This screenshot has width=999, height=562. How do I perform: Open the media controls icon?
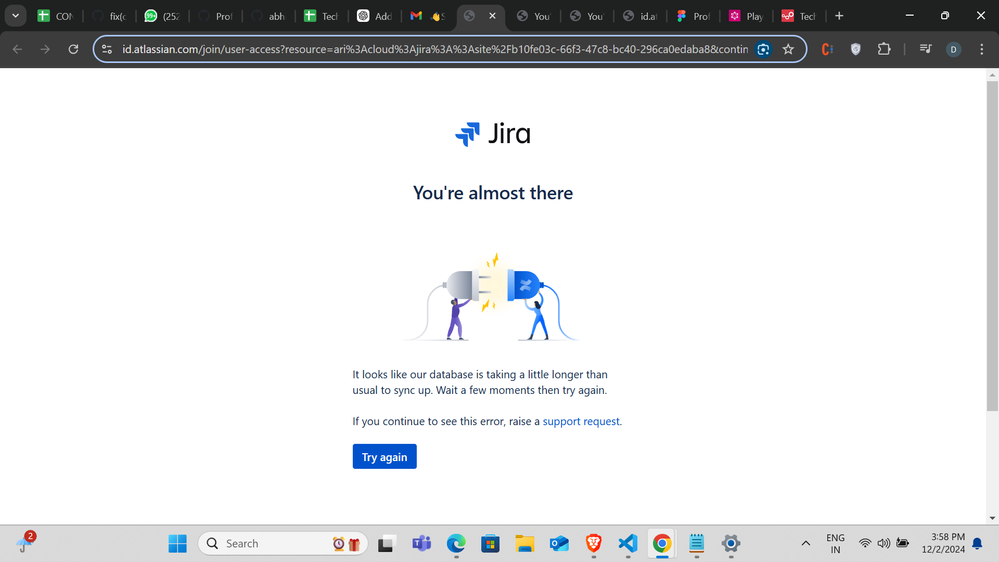point(925,49)
